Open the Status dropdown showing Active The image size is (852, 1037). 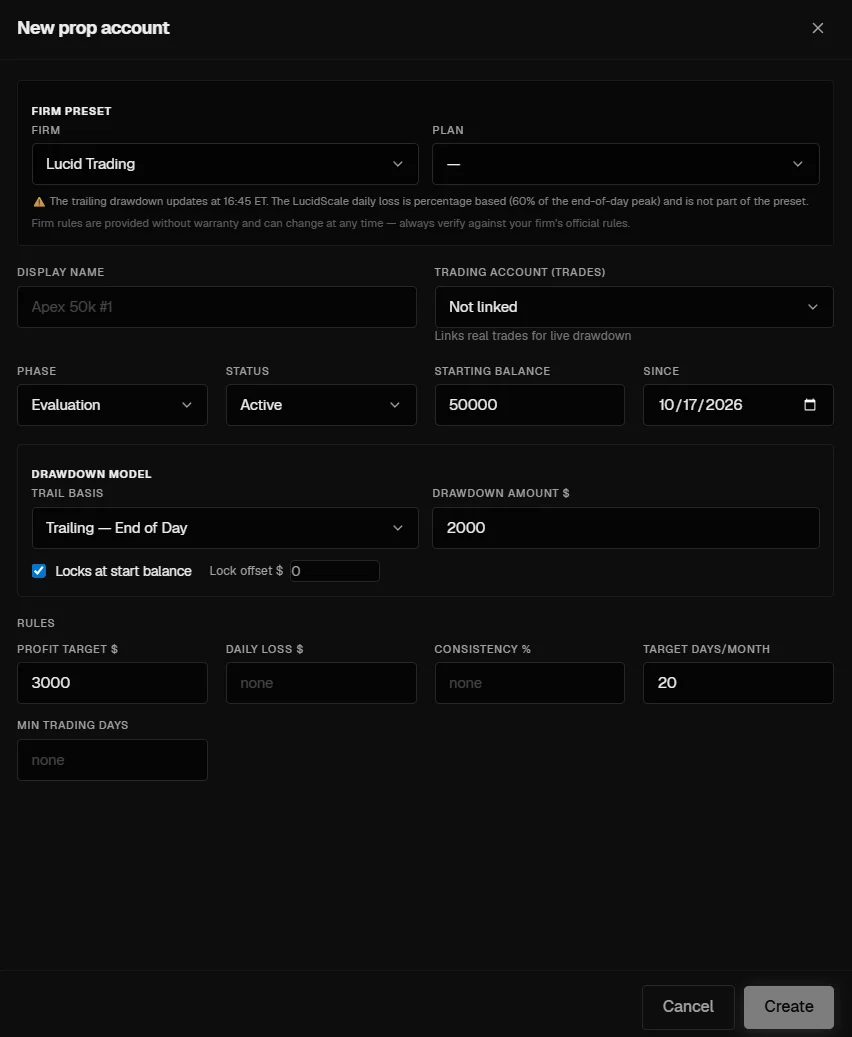(x=321, y=405)
